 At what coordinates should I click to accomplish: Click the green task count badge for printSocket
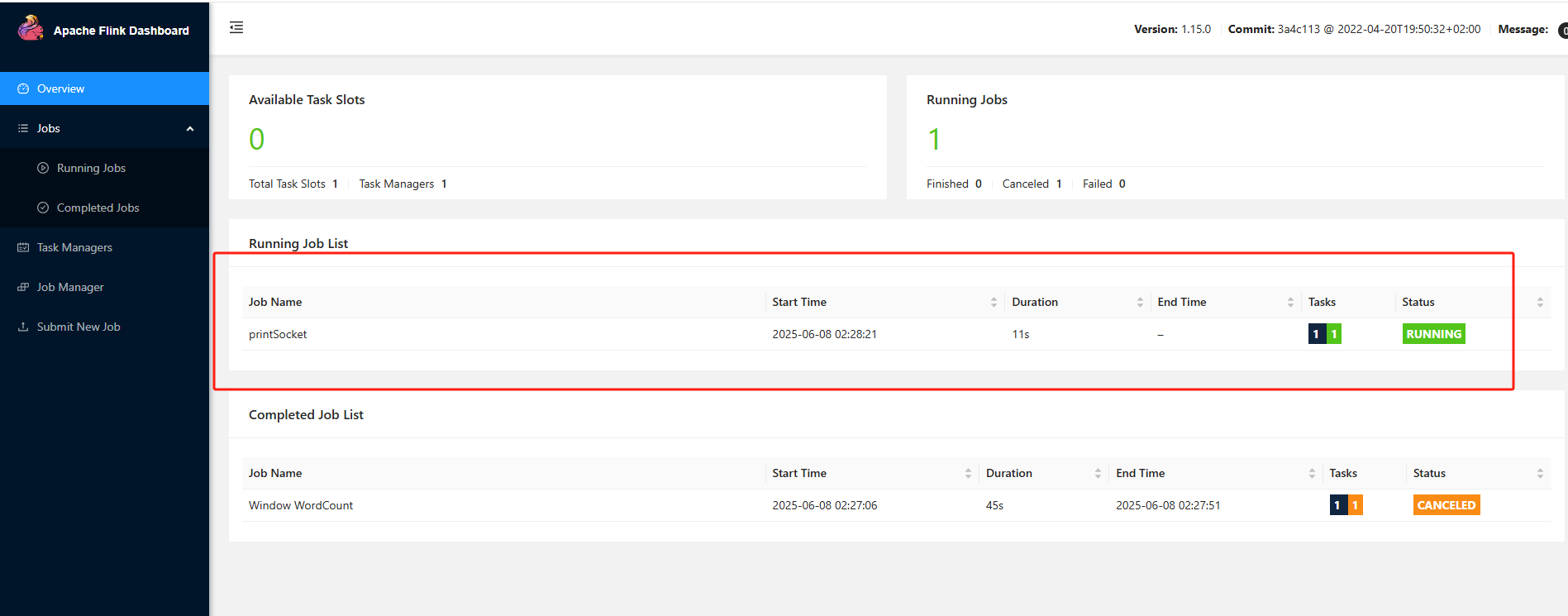point(1333,334)
